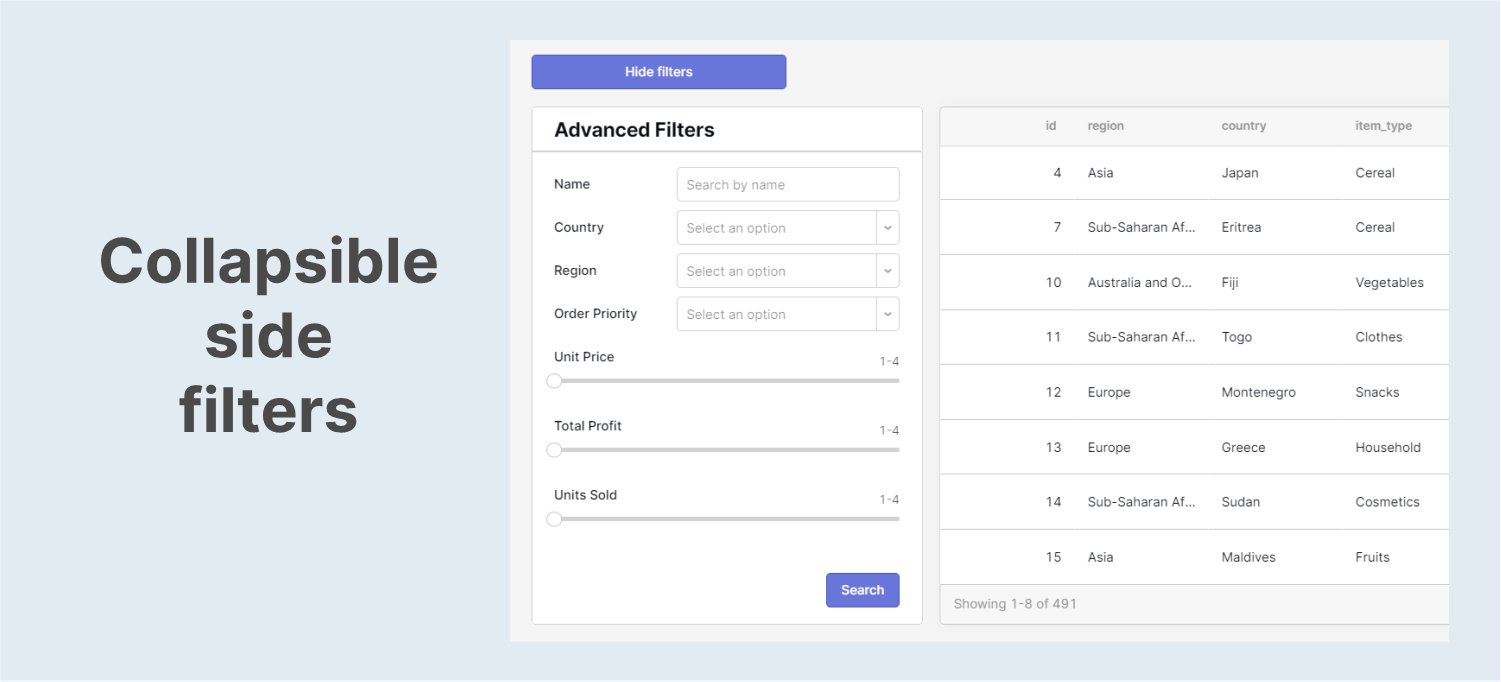This screenshot has height=682, width=1501.
Task: Click the Showing 1-8 of 491 footer
Action: pyautogui.click(x=1015, y=603)
